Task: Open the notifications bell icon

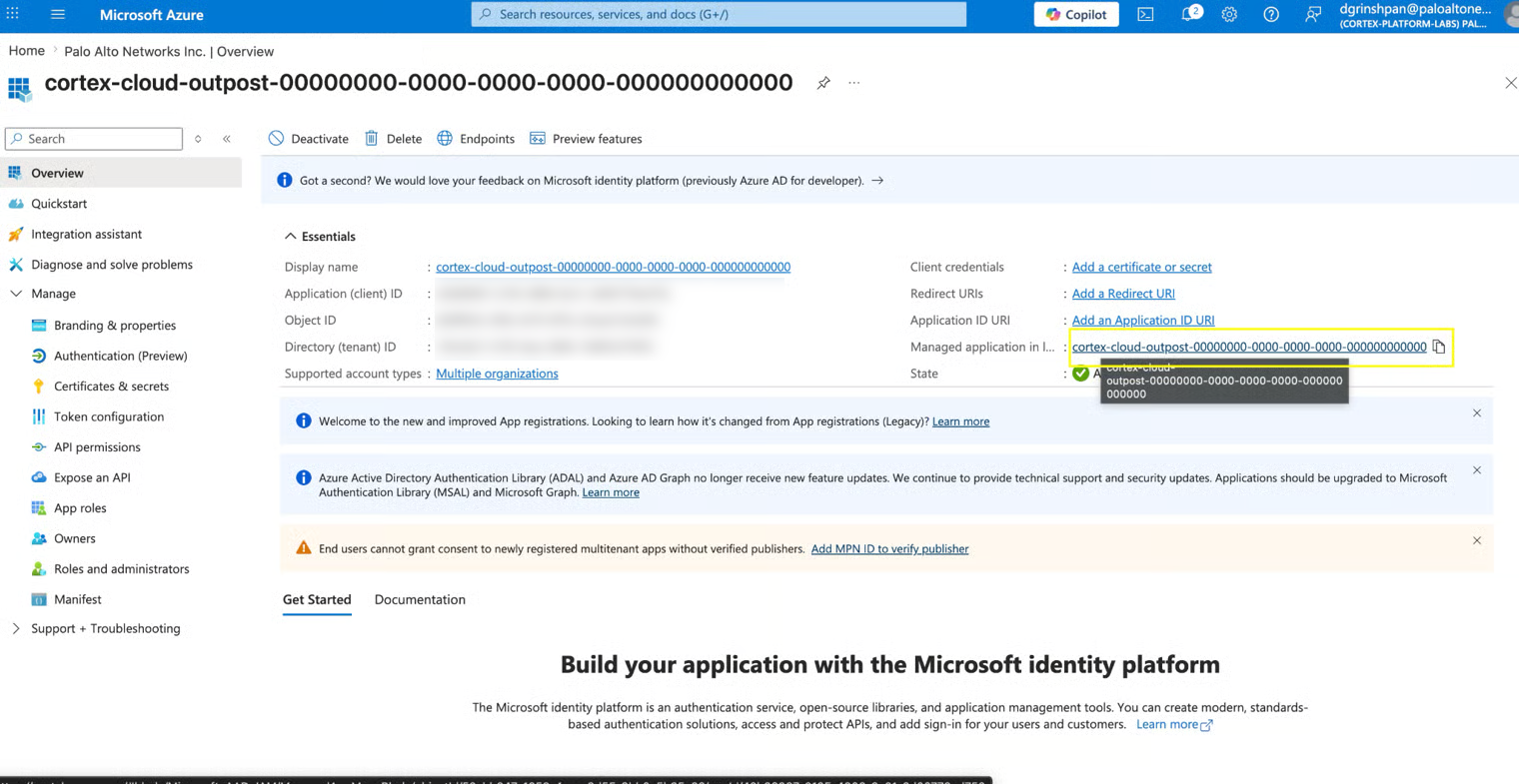Action: click(x=1191, y=14)
